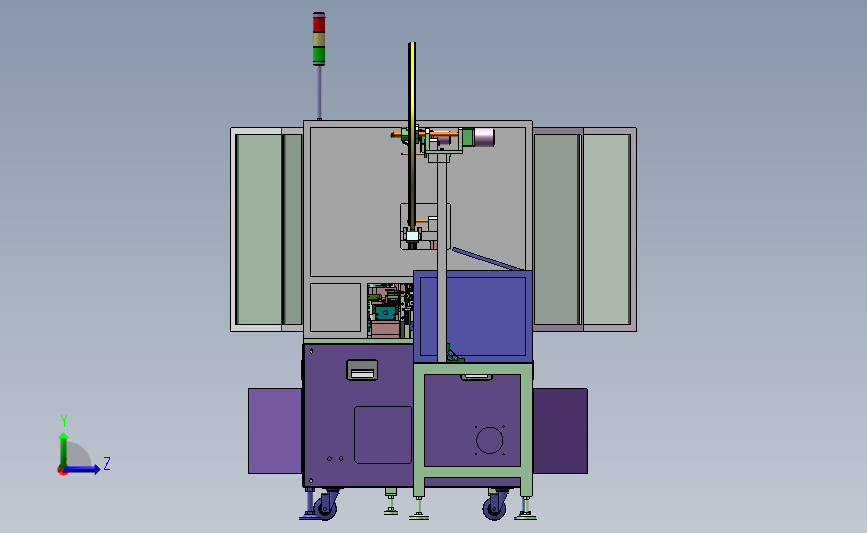Select the purple side panel at lower left
This screenshot has width=867, height=533.
275,431
